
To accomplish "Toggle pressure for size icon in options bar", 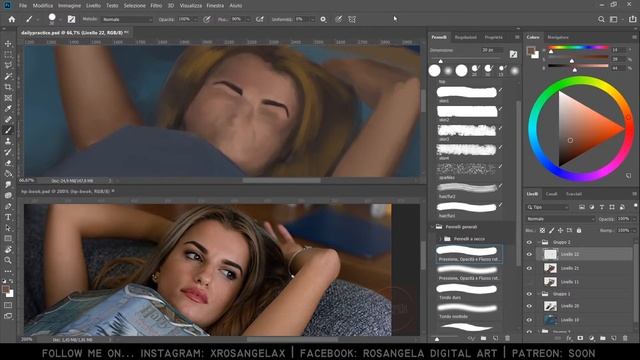I will pyautogui.click(x=338, y=19).
